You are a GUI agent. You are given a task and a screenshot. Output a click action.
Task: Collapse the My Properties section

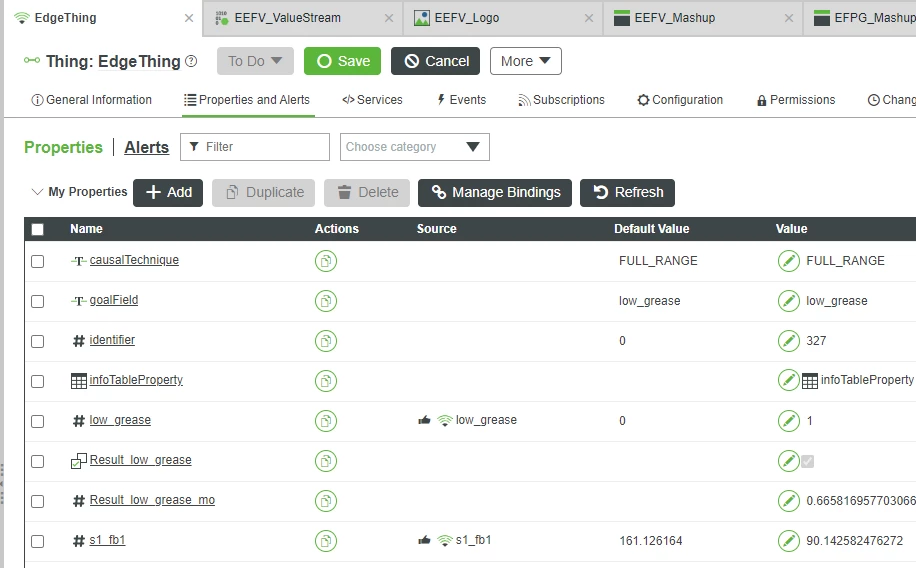click(x=37, y=192)
